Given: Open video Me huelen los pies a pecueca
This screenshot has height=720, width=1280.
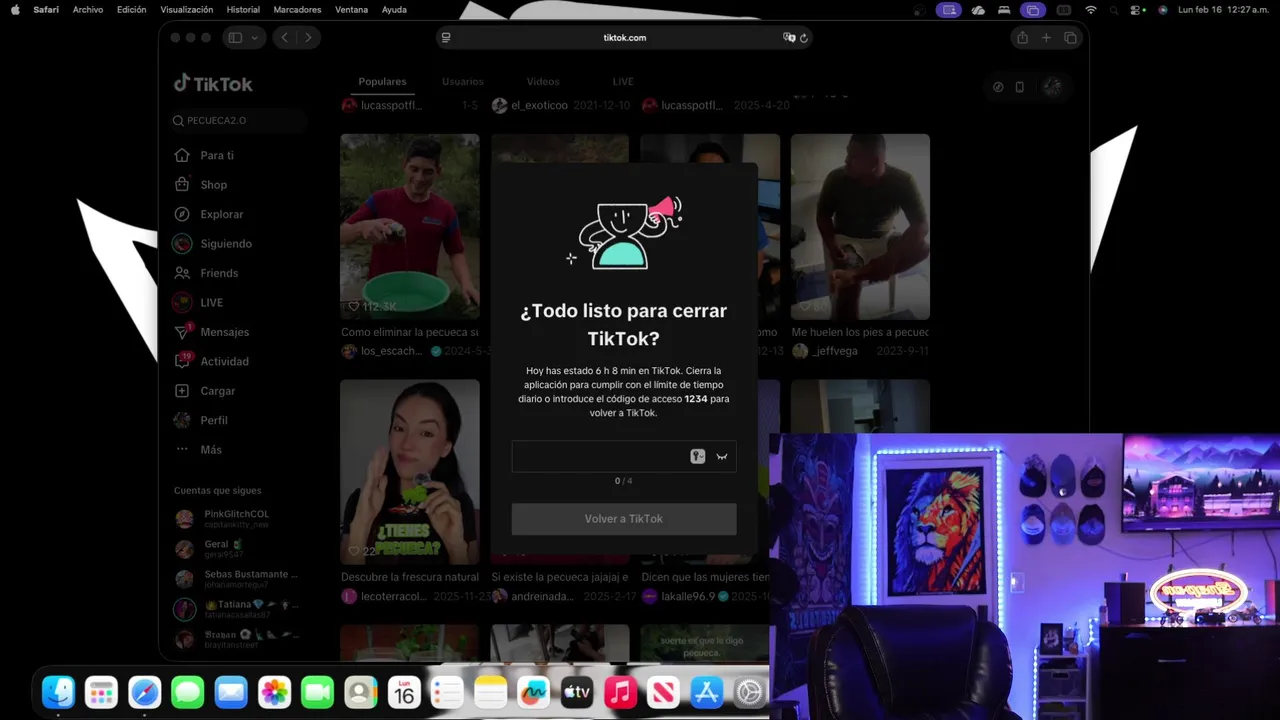Looking at the screenshot, I should pos(860,227).
